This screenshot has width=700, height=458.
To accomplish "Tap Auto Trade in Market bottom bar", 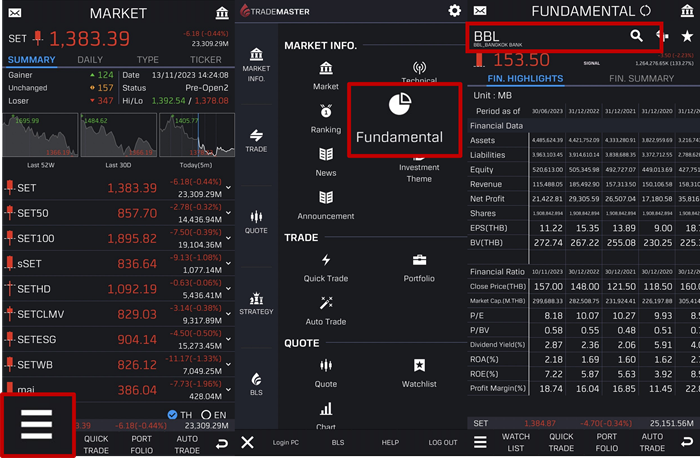I will (x=187, y=445).
